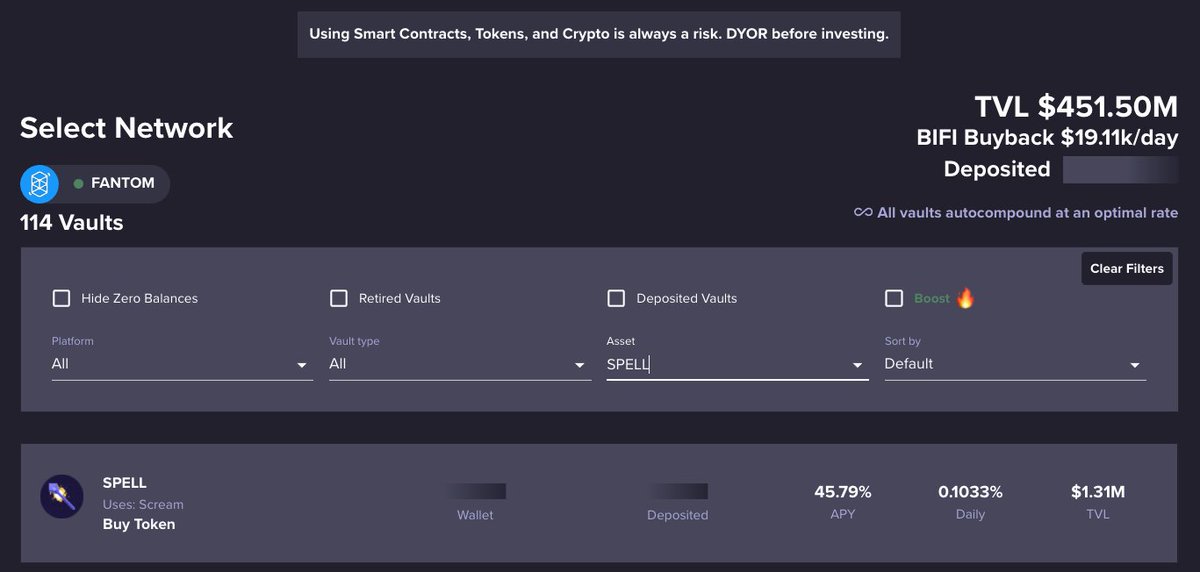
Task: Click the Clear Filters button
Action: coord(1127,268)
